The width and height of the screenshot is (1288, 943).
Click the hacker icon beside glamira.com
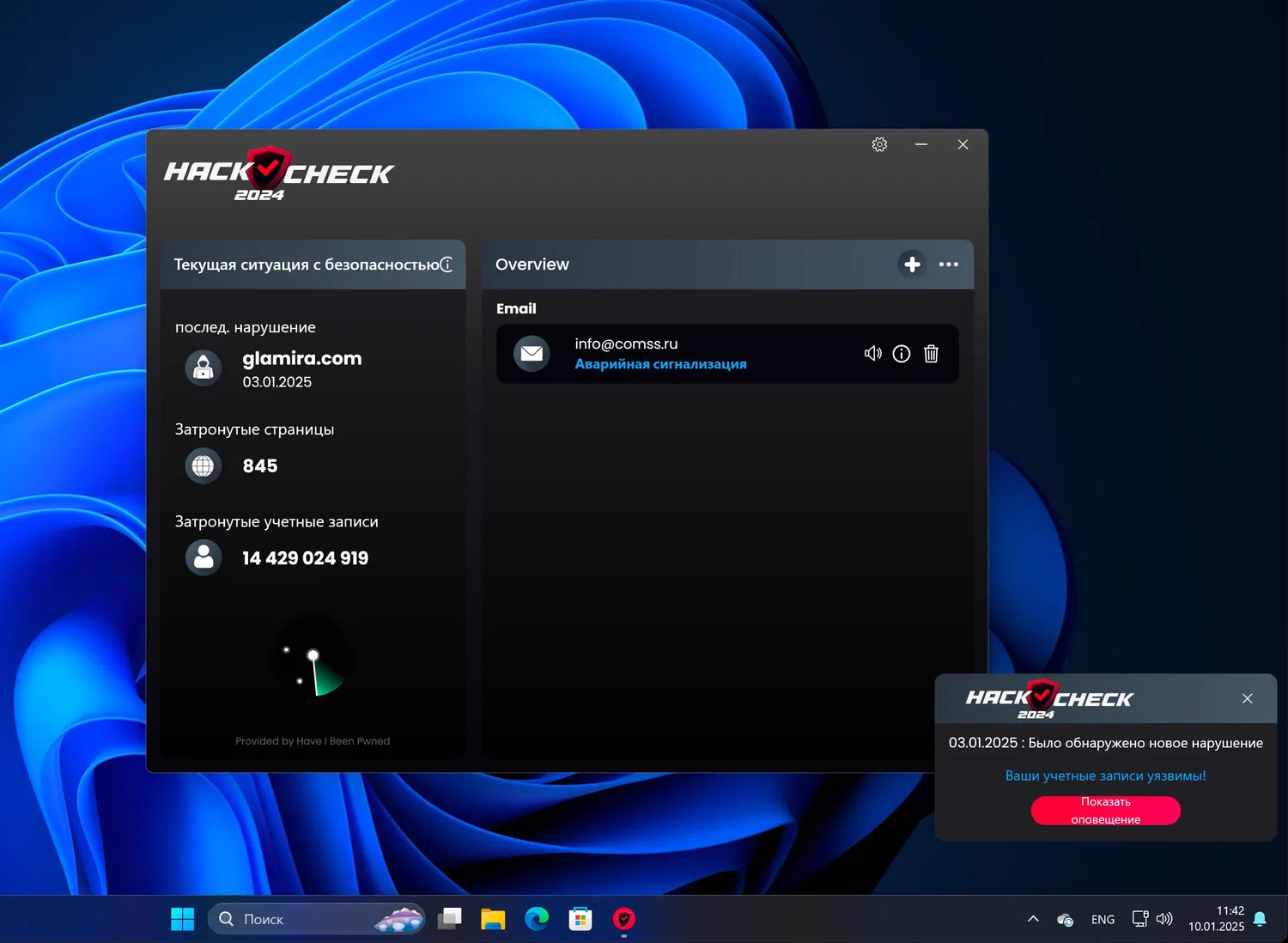(x=204, y=368)
